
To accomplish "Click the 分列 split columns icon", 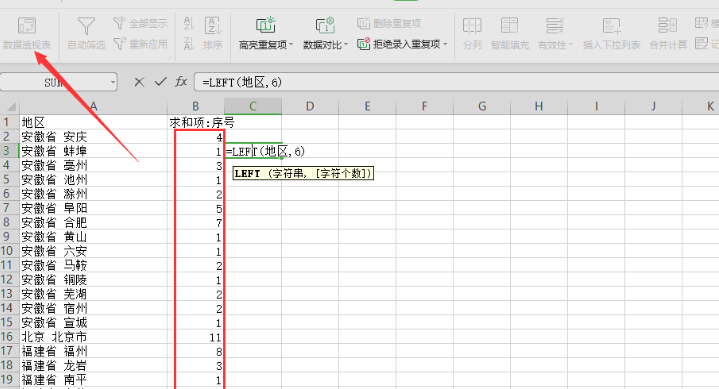I will (472, 26).
